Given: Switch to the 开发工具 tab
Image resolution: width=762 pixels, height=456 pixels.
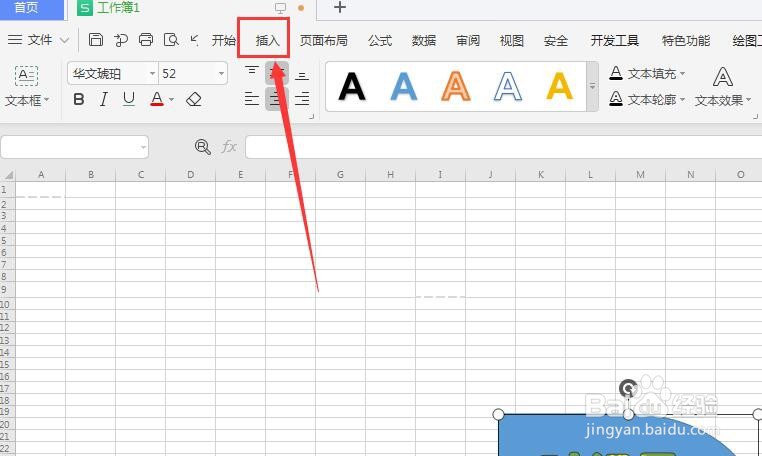Looking at the screenshot, I should 615,40.
